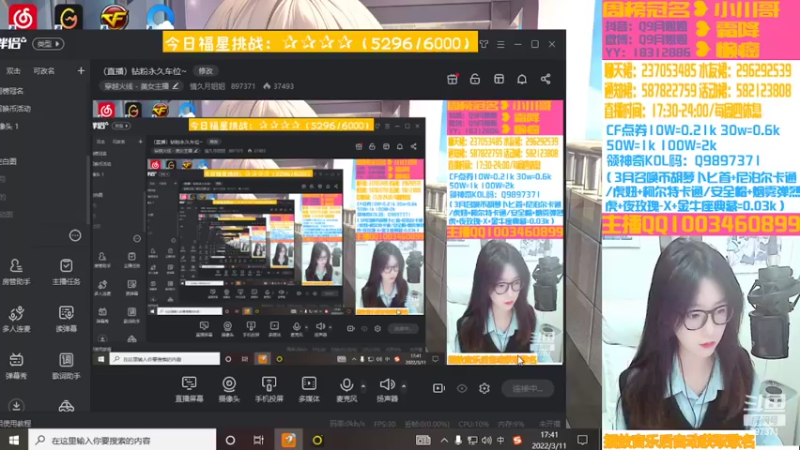The height and width of the screenshot is (450, 800).
Task: Click the share icon in top toolbar
Action: [x=545, y=79]
